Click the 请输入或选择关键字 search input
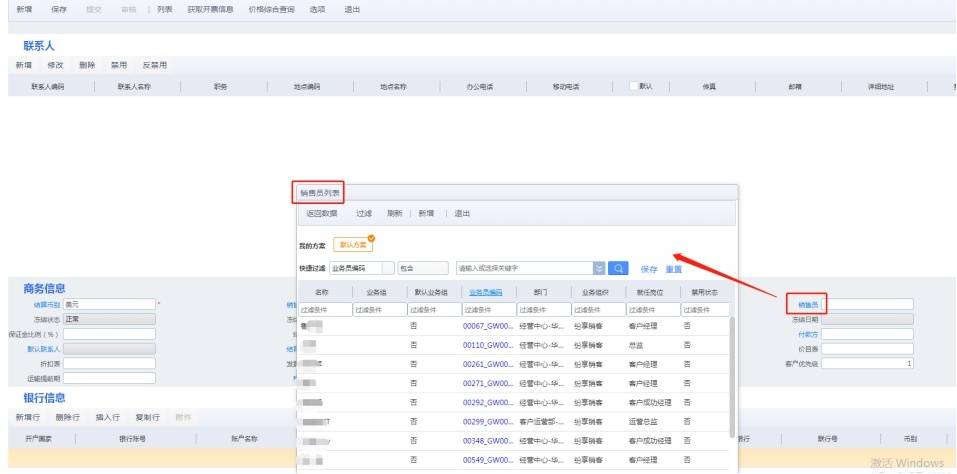This screenshot has height=474, width=957. click(x=524, y=268)
